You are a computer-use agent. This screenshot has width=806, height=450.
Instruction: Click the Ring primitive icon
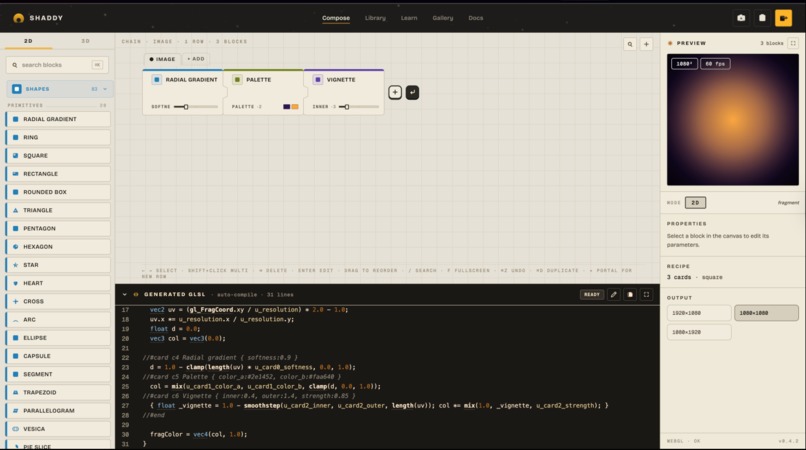click(15, 137)
